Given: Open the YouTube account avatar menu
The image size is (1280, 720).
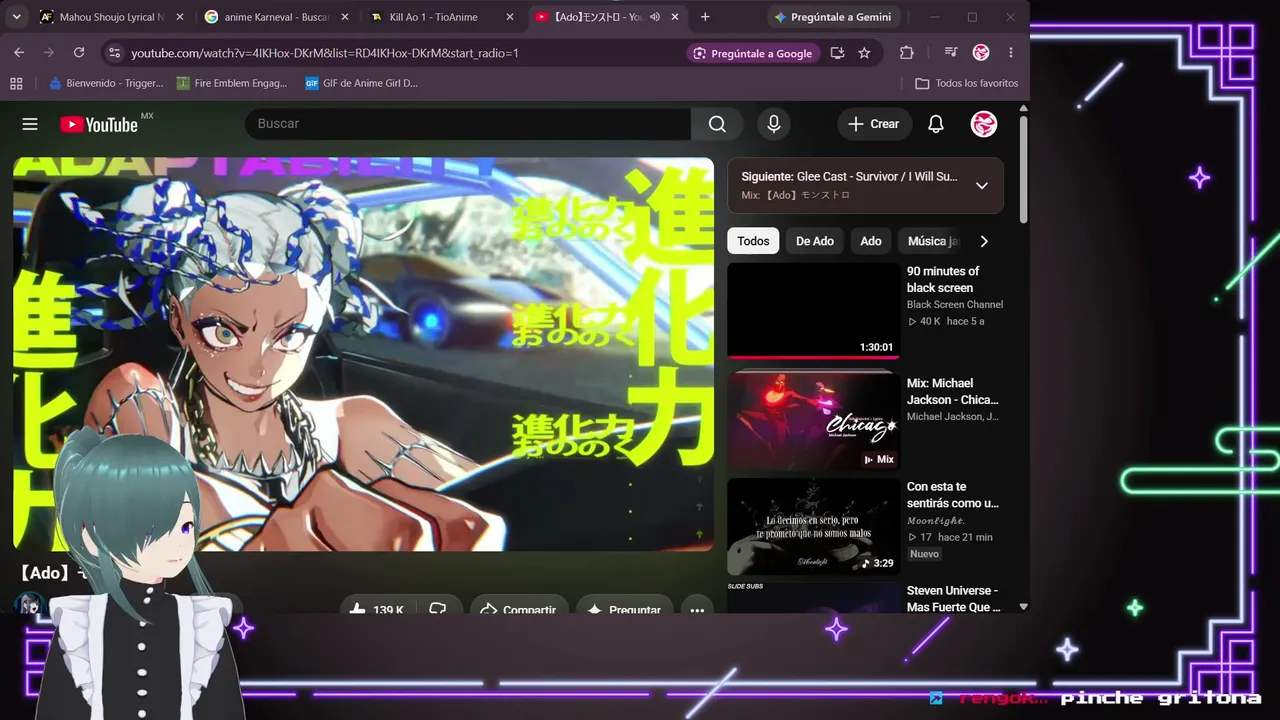Looking at the screenshot, I should (984, 124).
